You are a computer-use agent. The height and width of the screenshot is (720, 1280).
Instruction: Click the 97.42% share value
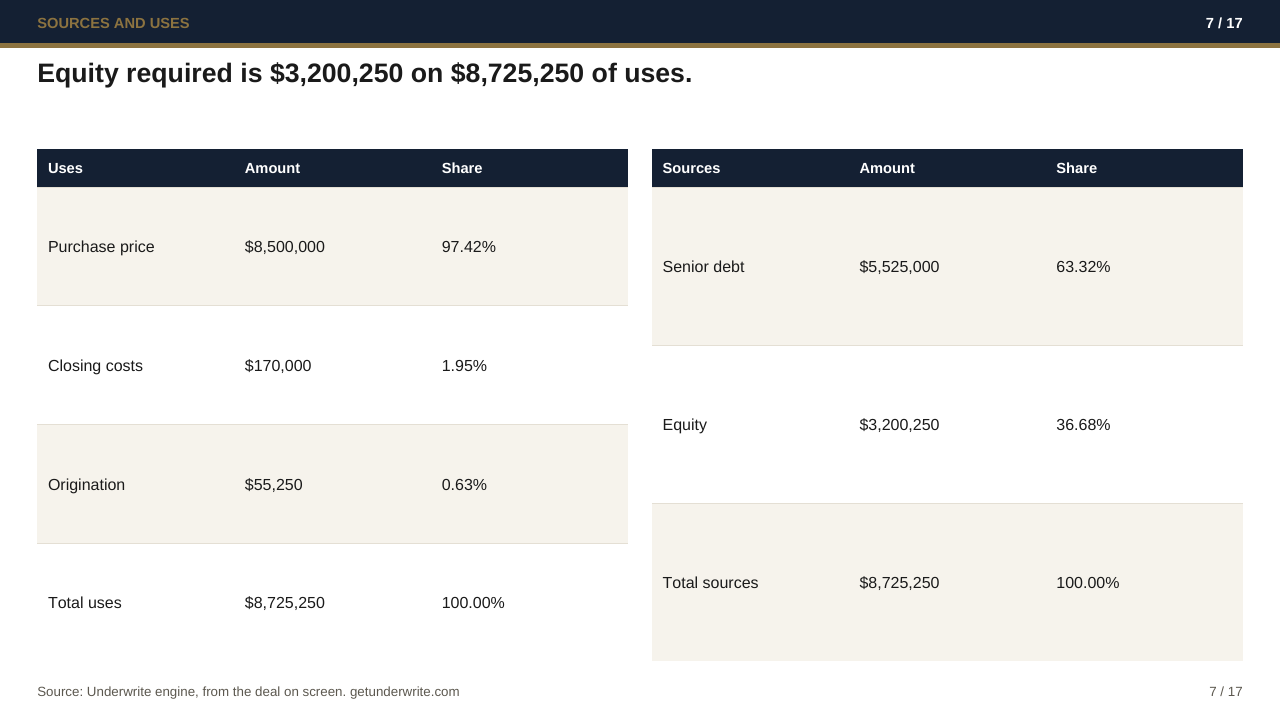[x=469, y=247]
